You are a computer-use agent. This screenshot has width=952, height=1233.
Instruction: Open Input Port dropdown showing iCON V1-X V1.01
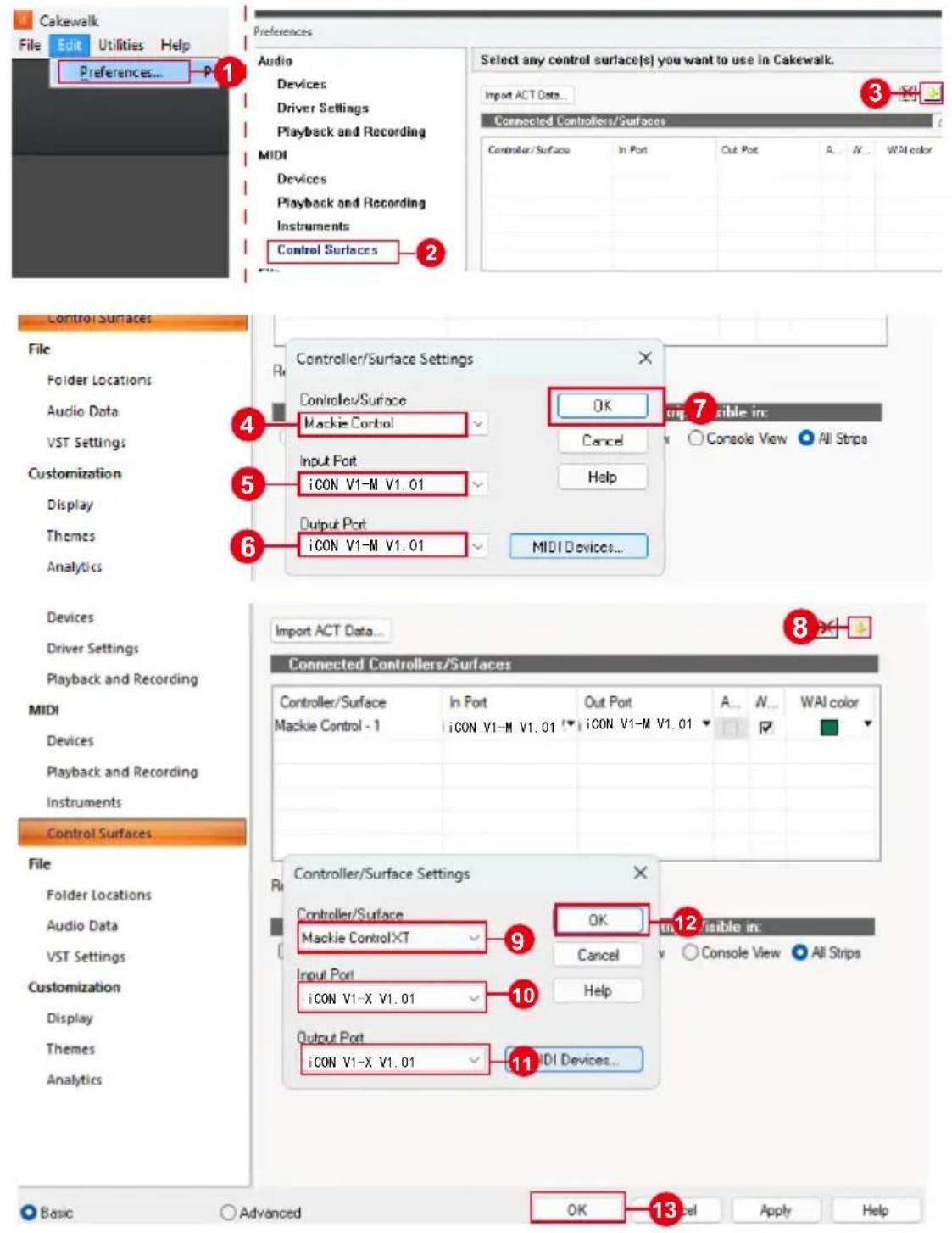474,998
